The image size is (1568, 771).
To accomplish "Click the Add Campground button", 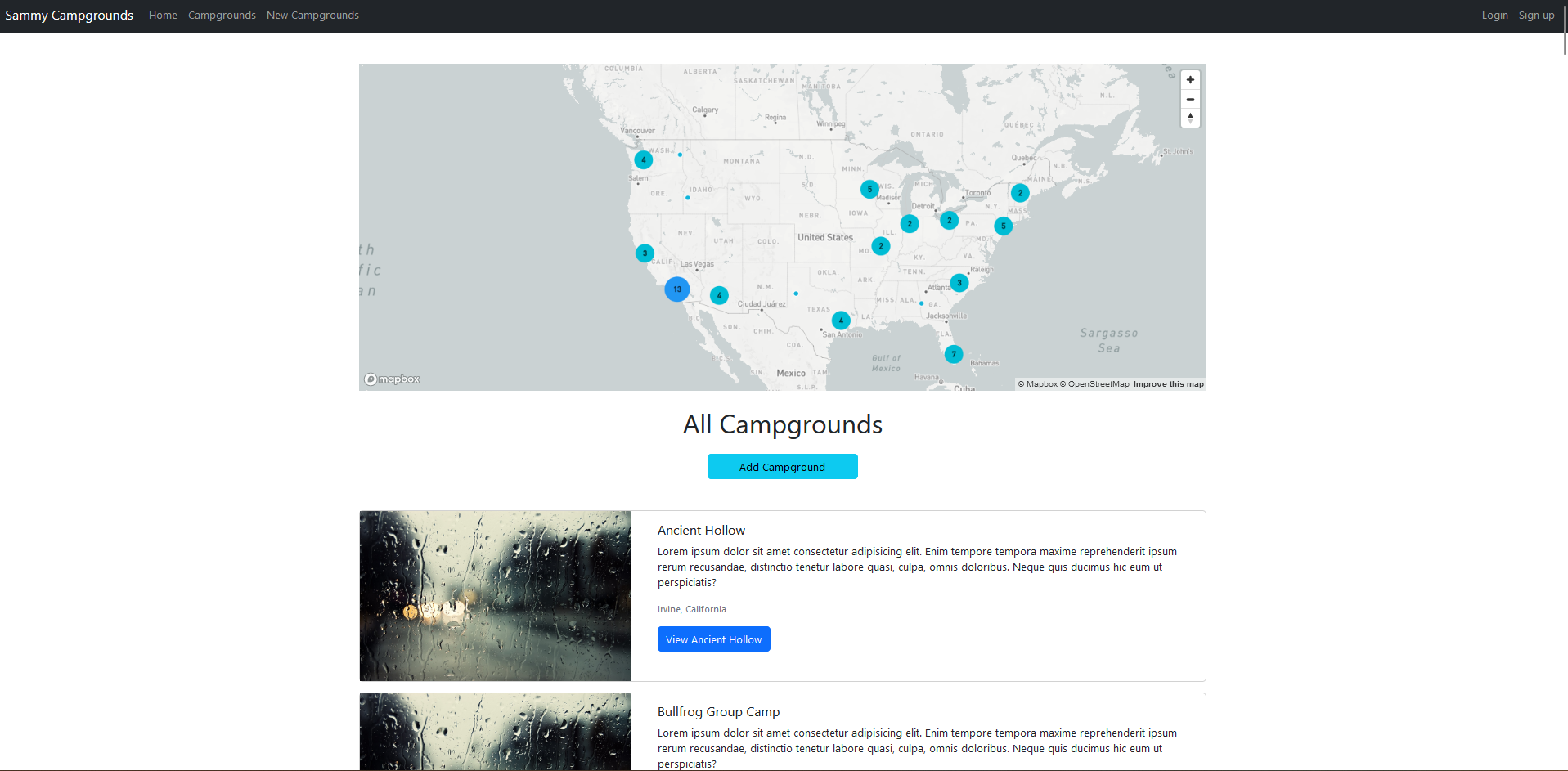I will point(782,466).
